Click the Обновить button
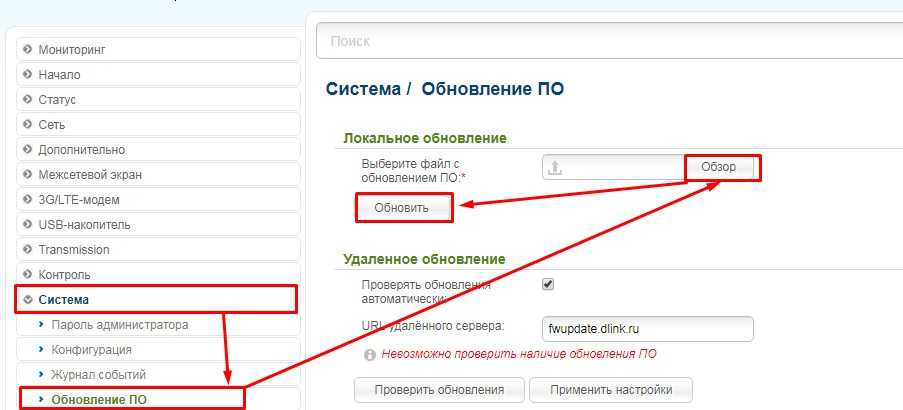This screenshot has height=410, width=903. pos(401,208)
